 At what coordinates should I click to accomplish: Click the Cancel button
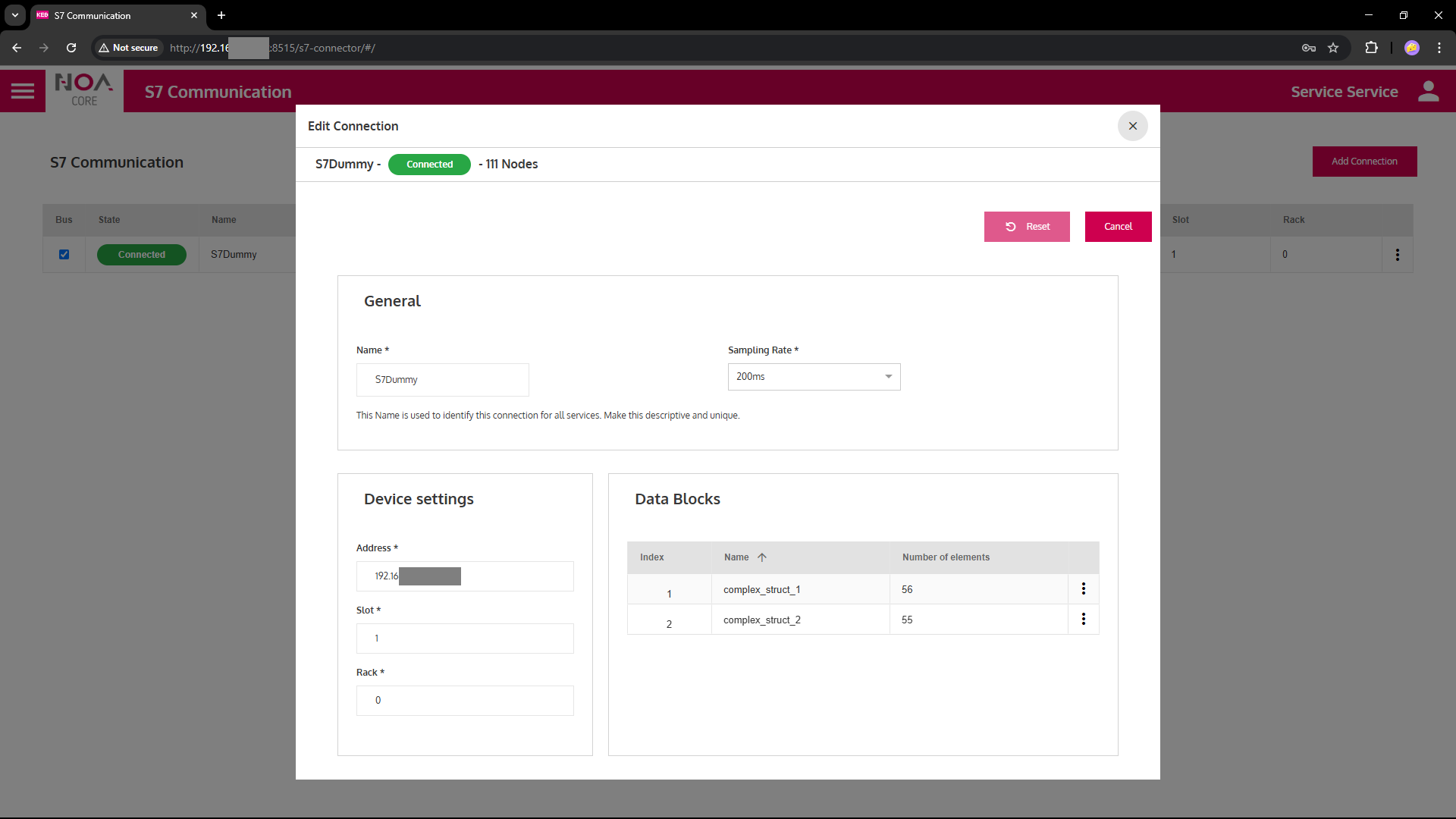point(1118,227)
